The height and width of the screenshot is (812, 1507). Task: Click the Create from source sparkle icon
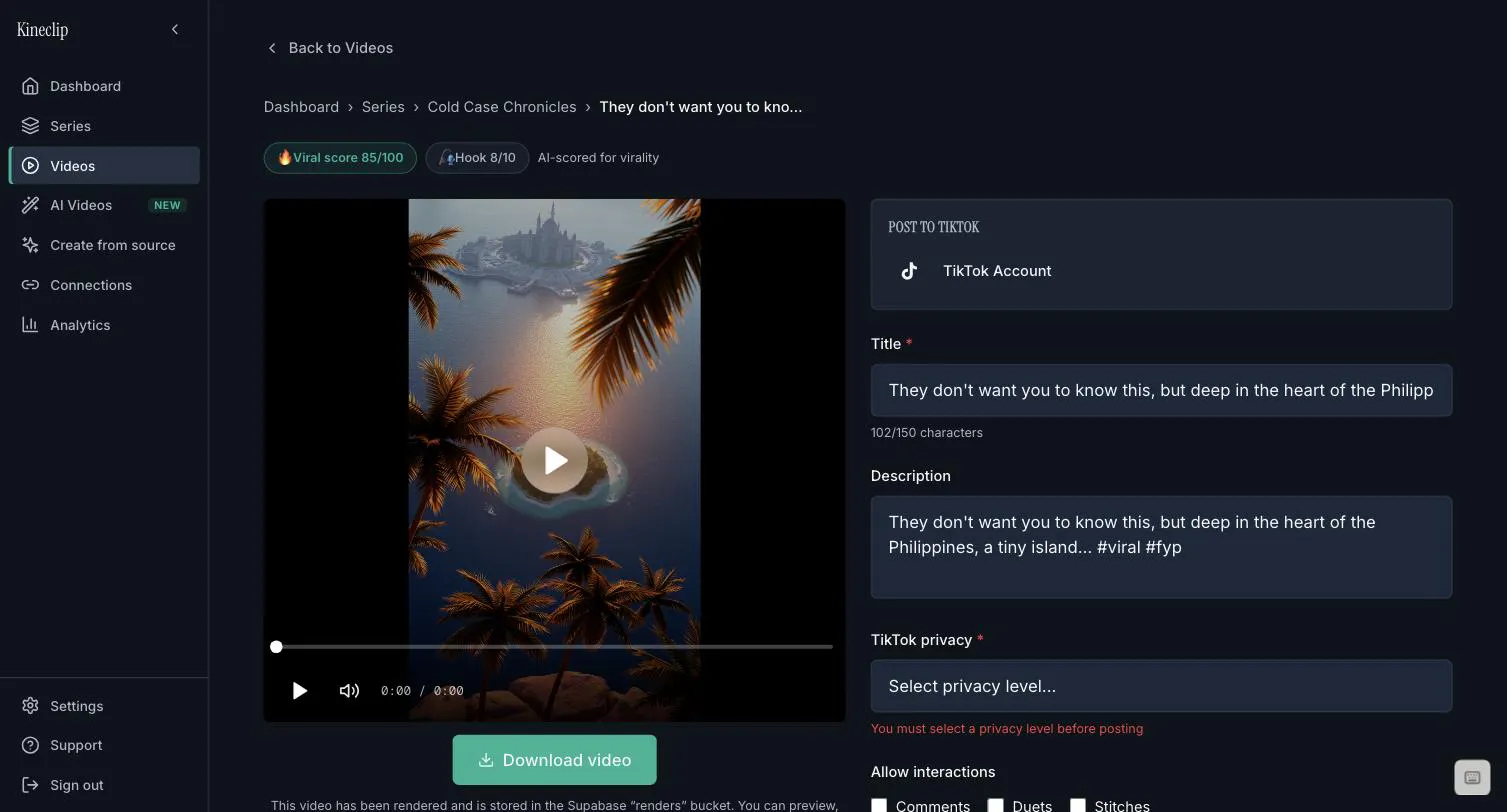[x=30, y=245]
